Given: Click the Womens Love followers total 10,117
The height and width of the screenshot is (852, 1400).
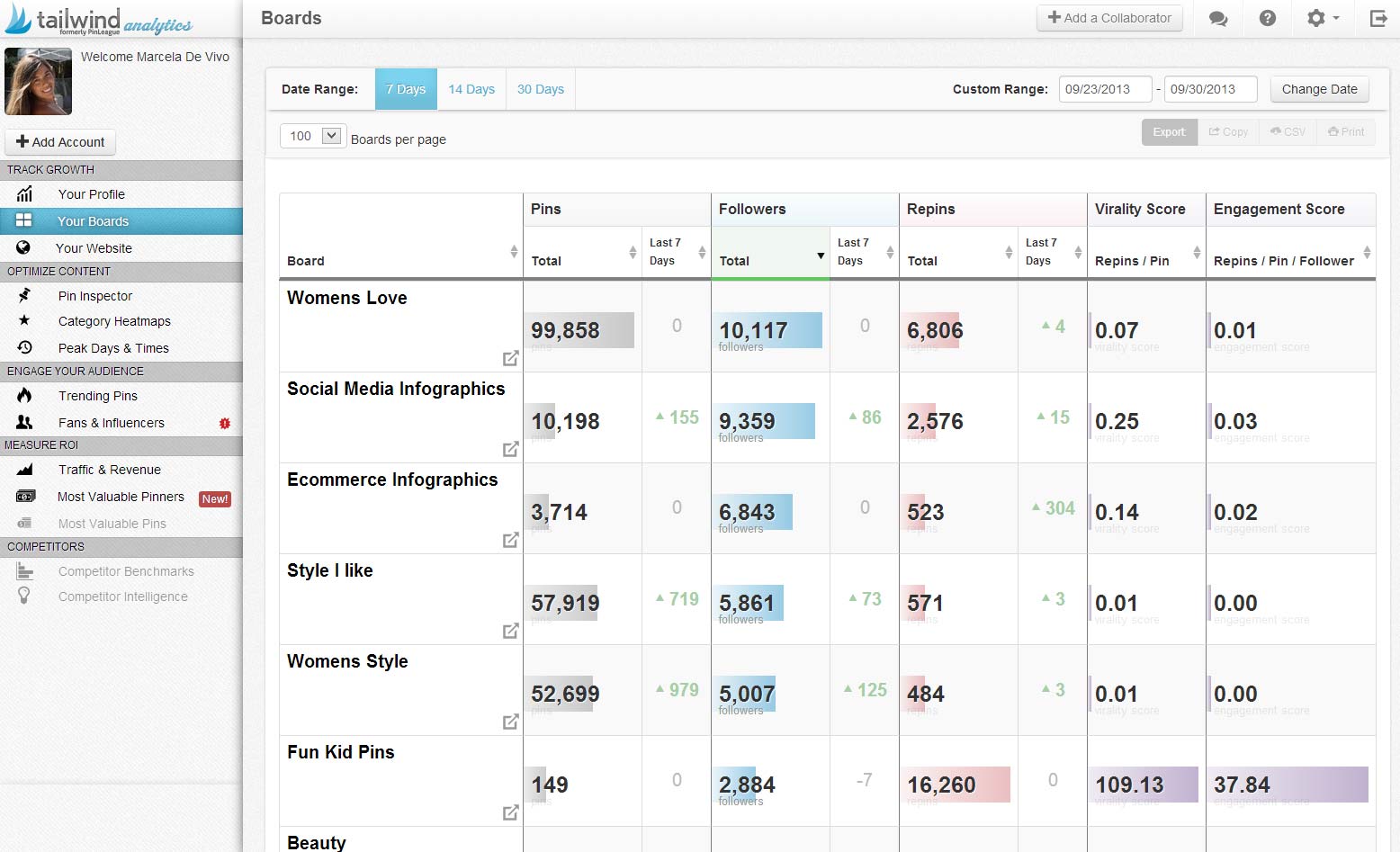Looking at the screenshot, I should point(753,330).
